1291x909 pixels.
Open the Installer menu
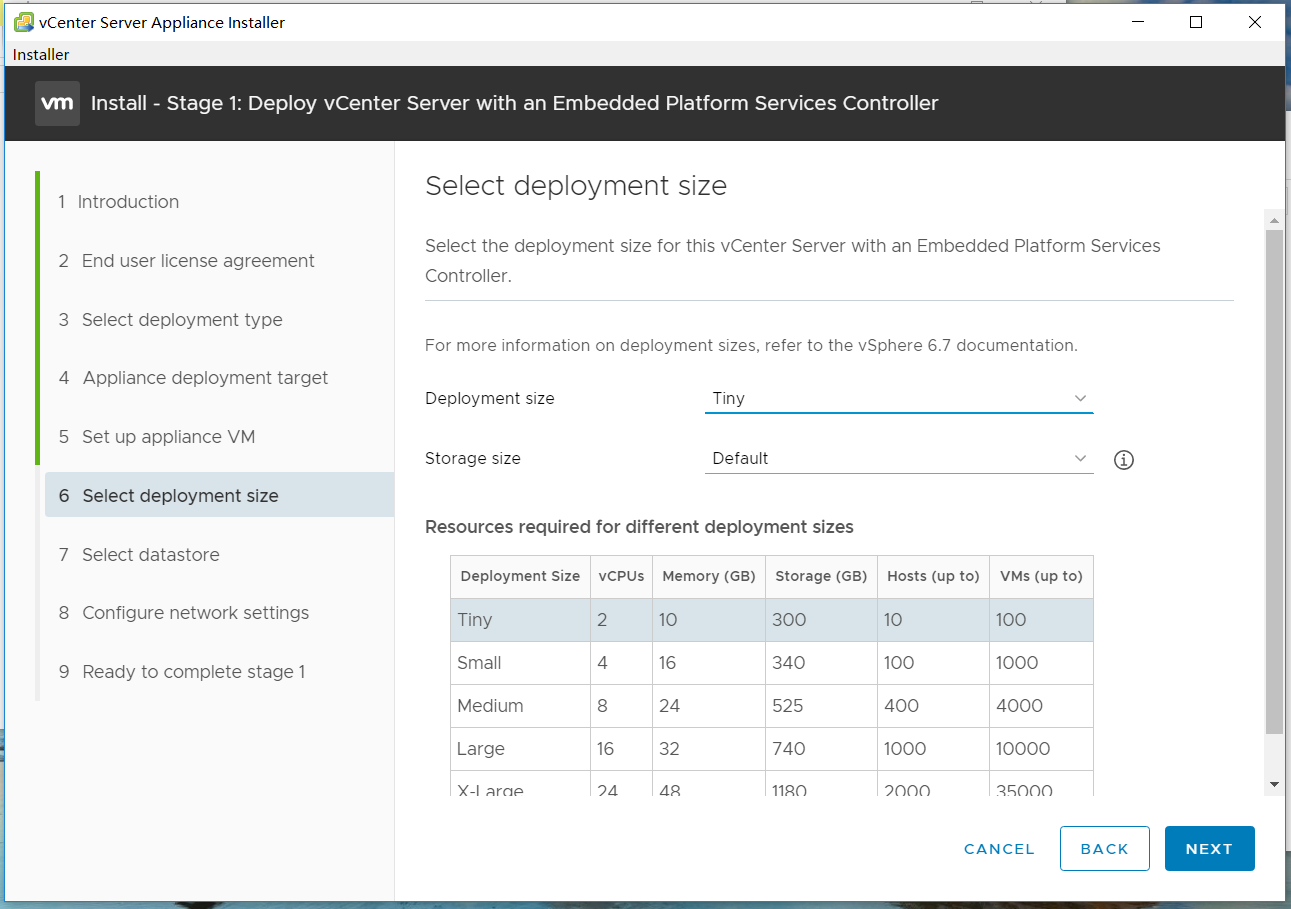coord(41,55)
